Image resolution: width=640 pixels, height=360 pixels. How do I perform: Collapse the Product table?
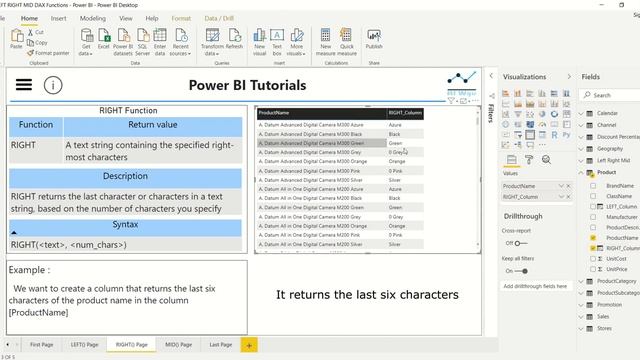581,172
